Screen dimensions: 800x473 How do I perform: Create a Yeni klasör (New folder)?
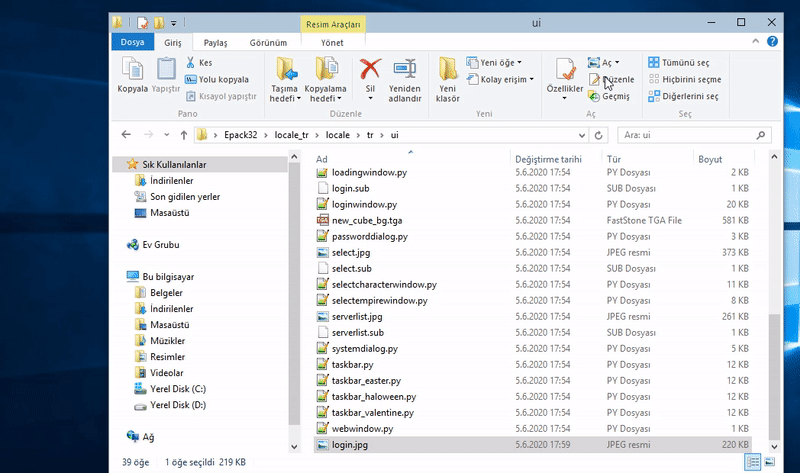pyautogui.click(x=447, y=79)
